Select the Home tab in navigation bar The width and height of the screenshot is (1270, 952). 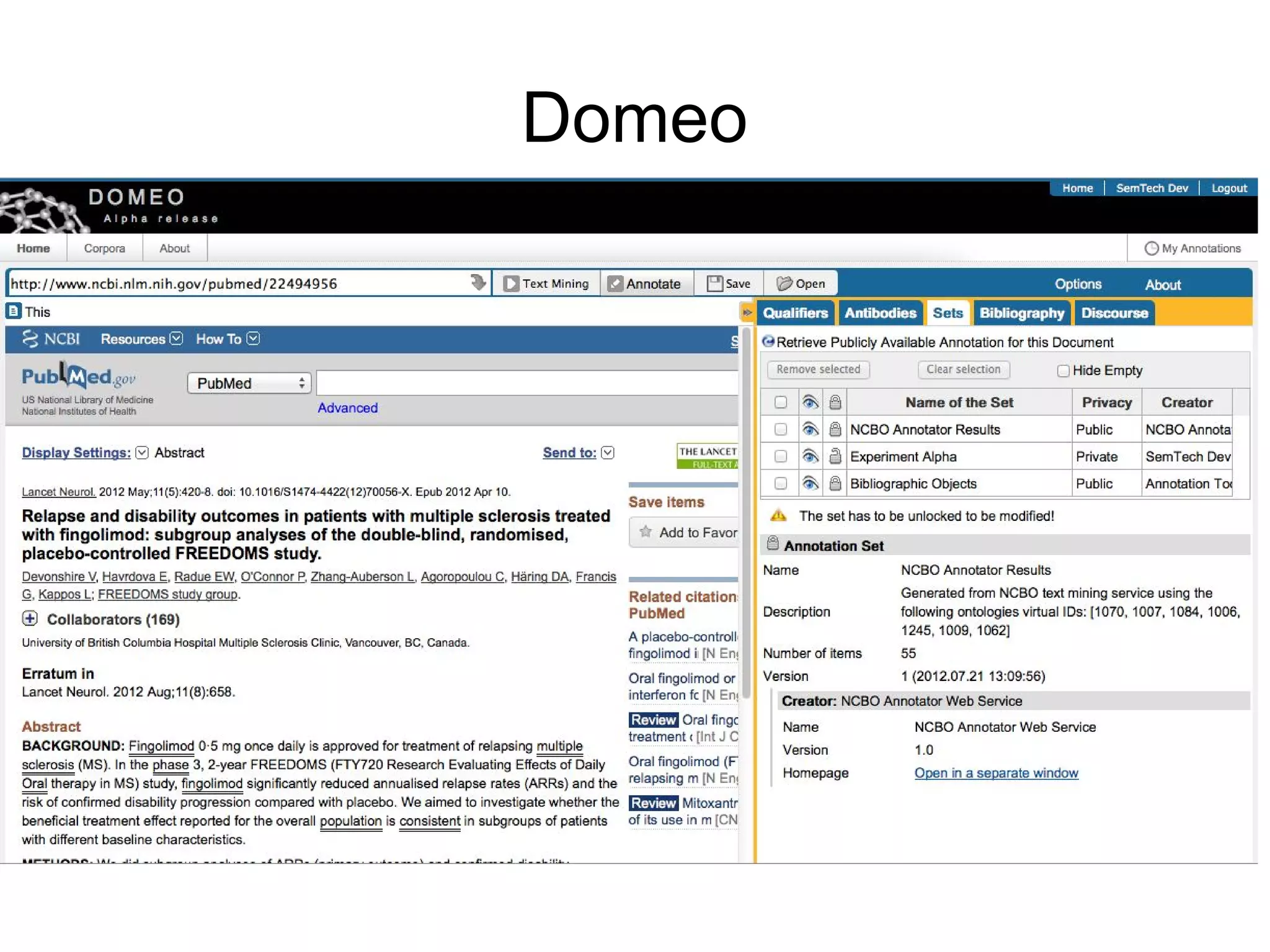coord(33,248)
